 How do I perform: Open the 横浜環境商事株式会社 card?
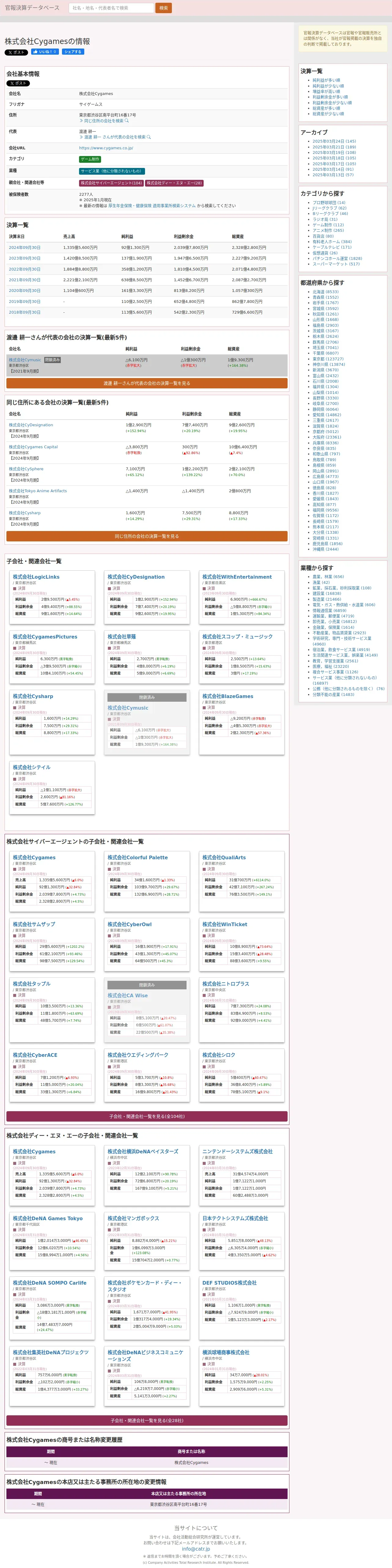click(226, 1352)
